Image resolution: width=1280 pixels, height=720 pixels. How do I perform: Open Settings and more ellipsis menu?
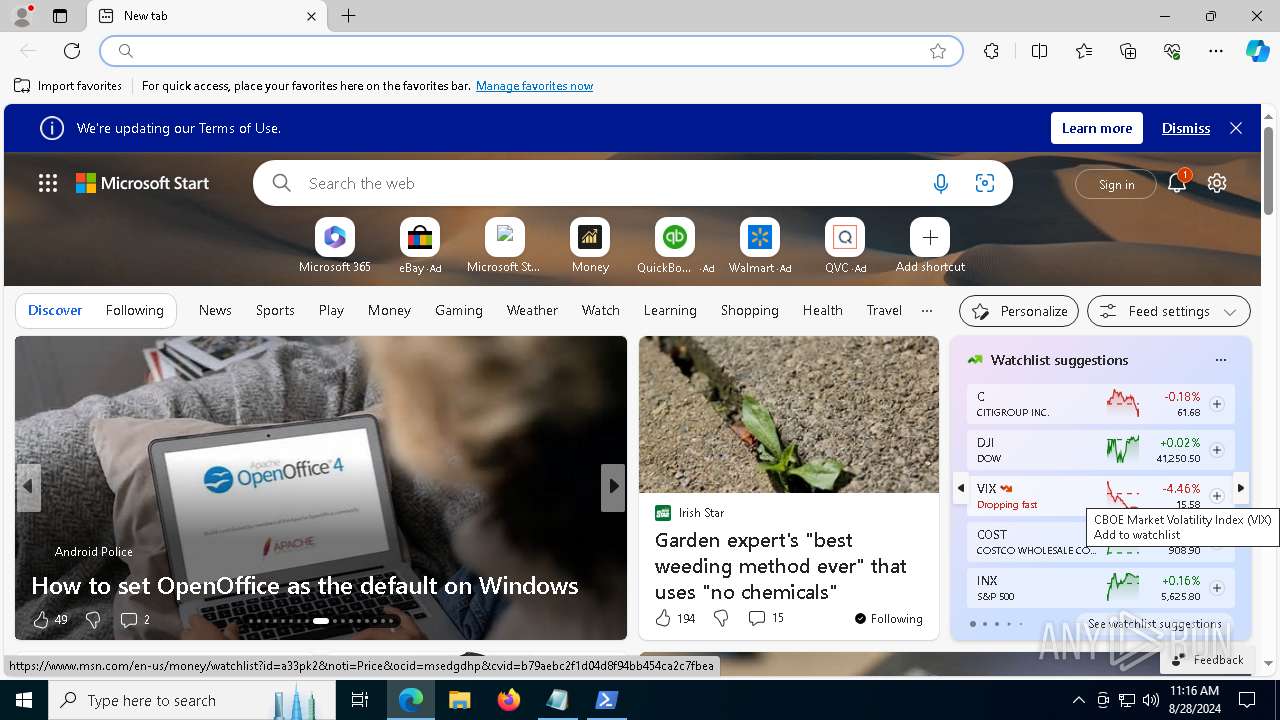click(x=1216, y=51)
